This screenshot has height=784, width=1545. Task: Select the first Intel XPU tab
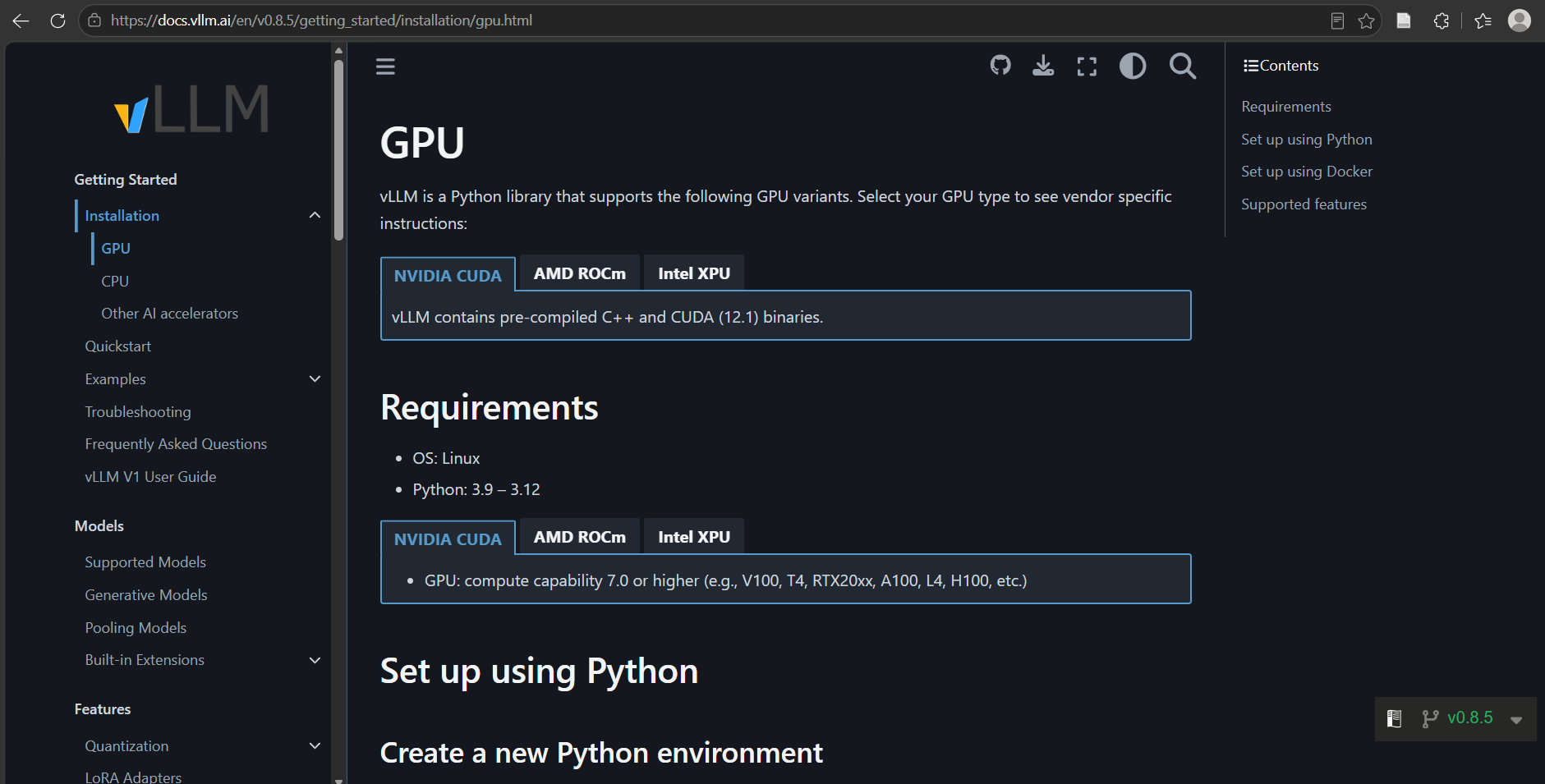pos(694,273)
